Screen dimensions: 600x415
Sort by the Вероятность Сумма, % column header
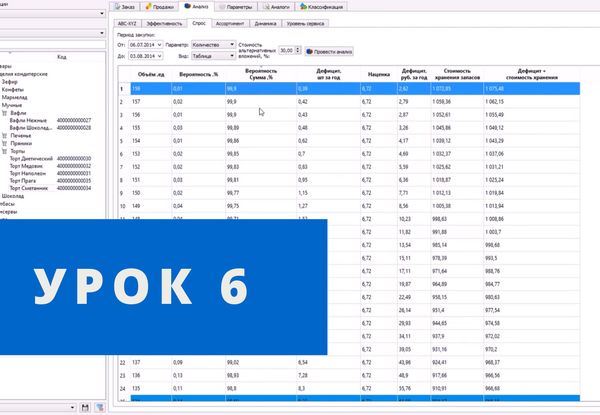click(261, 74)
